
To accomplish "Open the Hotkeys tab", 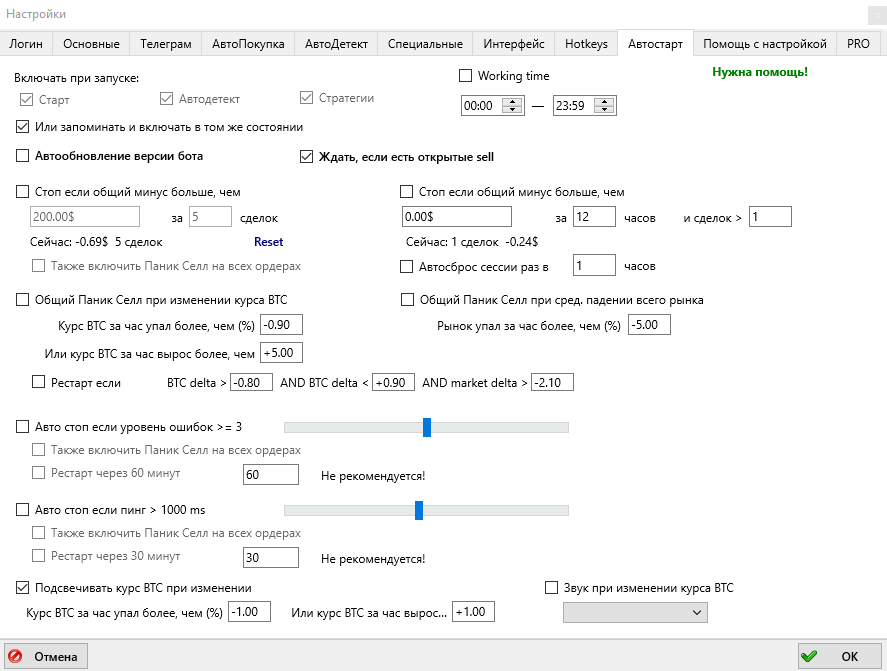I will [585, 43].
